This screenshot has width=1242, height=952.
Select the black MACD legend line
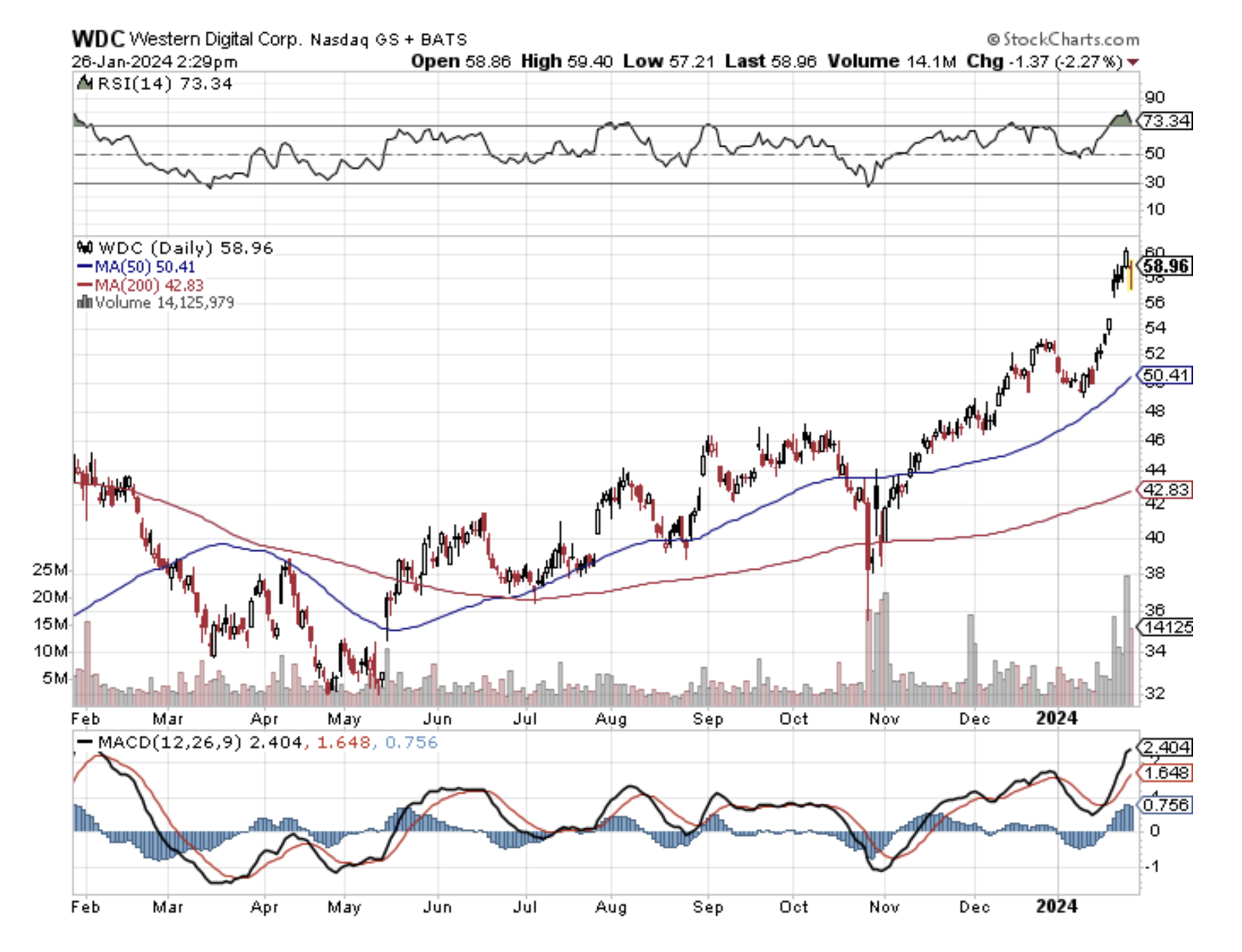pyautogui.click(x=83, y=743)
